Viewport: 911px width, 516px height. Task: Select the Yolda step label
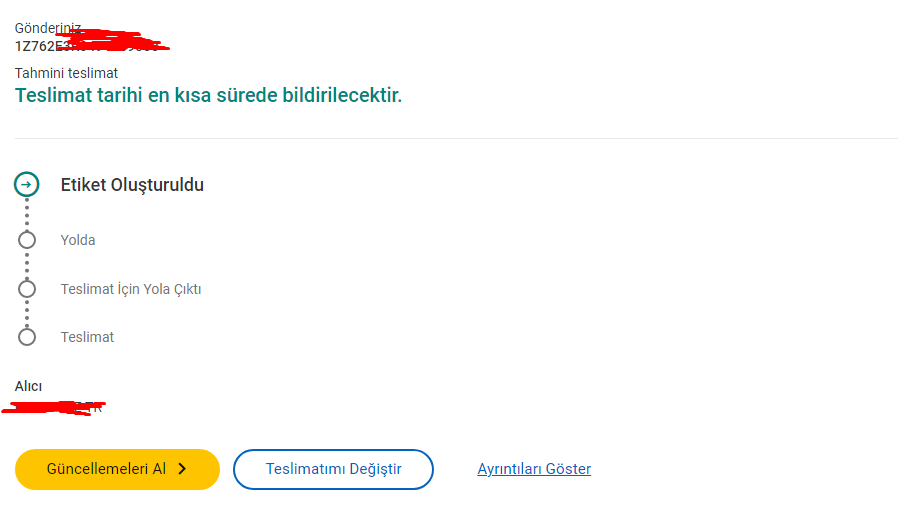[x=78, y=240]
